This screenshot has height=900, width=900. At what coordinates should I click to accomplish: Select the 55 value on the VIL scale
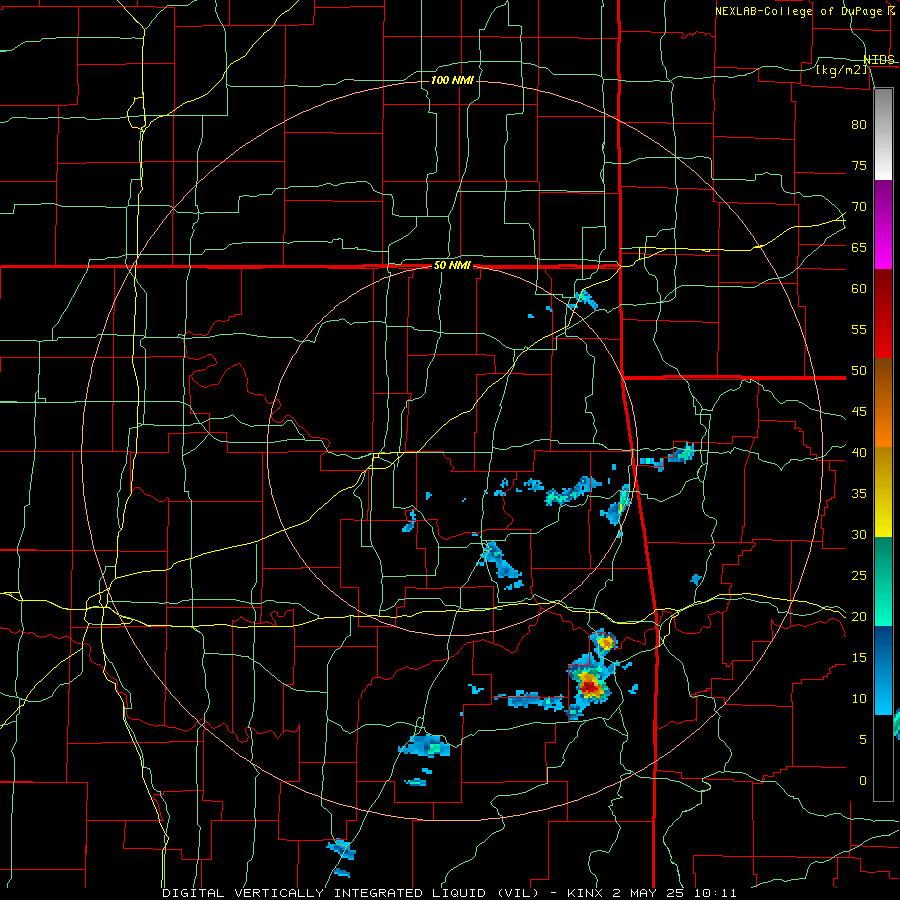click(859, 330)
